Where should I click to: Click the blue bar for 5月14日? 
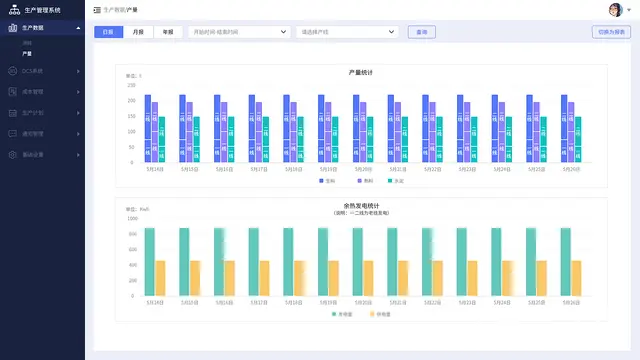[x=148, y=129]
